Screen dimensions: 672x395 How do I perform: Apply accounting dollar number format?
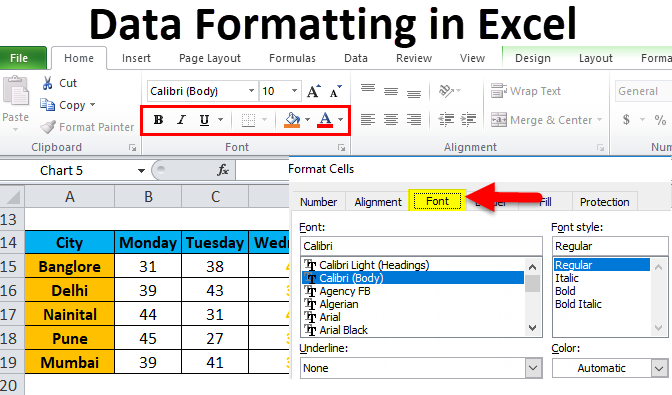626,120
